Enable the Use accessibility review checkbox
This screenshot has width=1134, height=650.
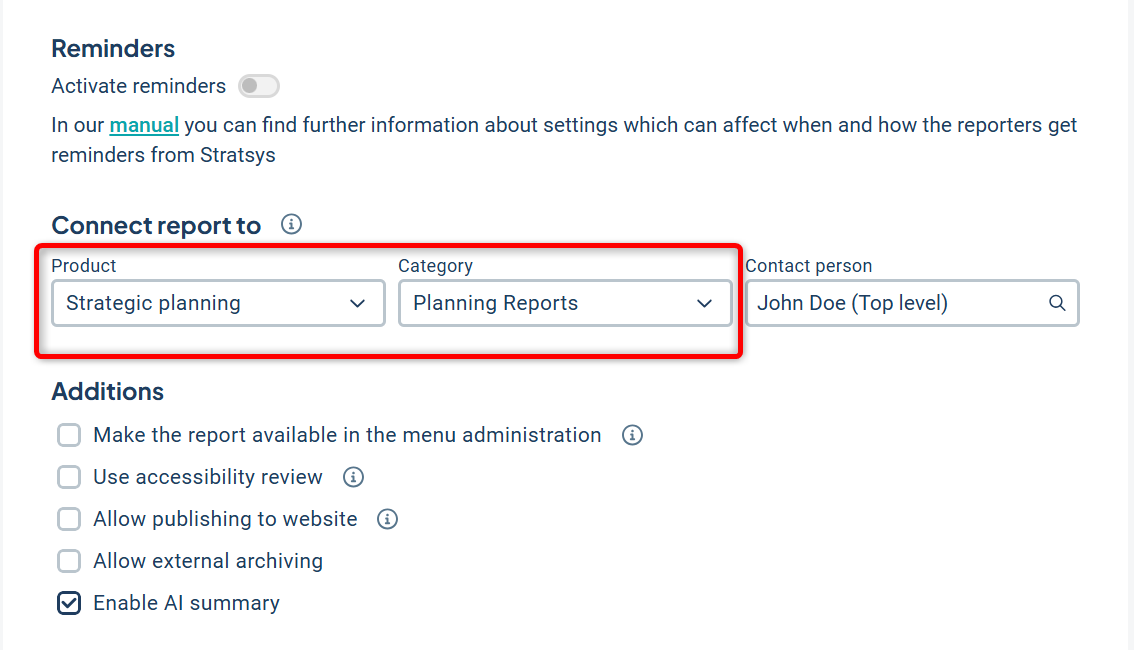[69, 477]
